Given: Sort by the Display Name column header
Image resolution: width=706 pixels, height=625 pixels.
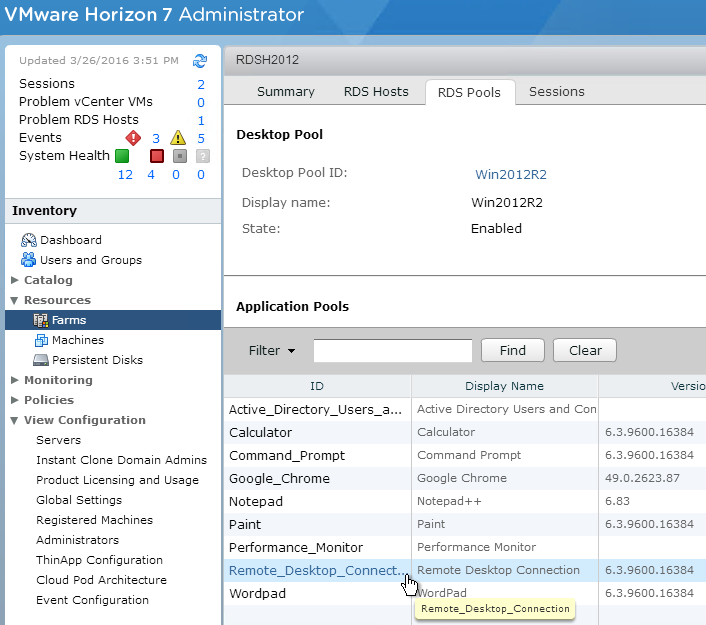Looking at the screenshot, I should click(x=504, y=386).
